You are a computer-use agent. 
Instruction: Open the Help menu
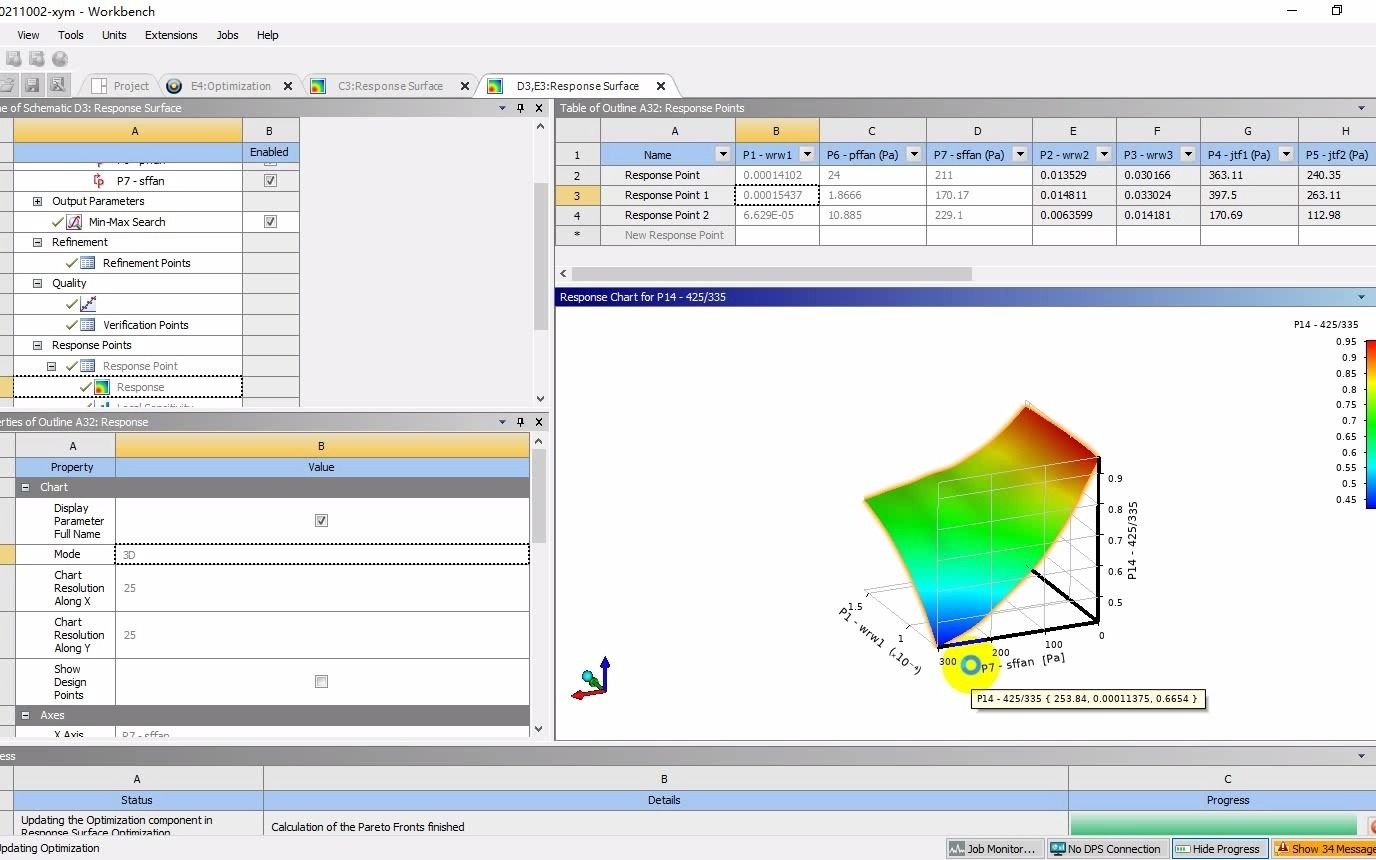tap(268, 35)
